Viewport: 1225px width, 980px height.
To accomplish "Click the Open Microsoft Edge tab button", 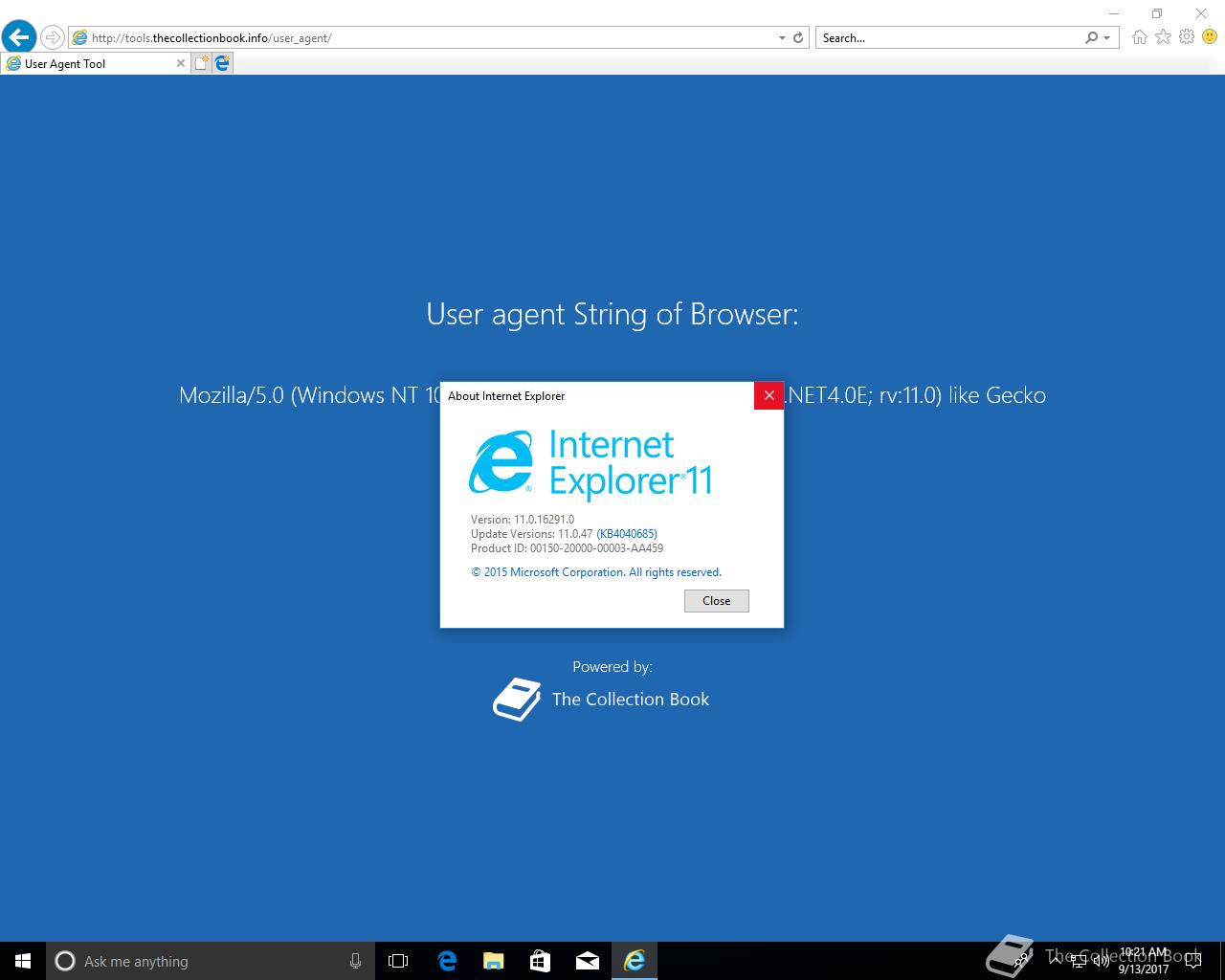I will point(222,63).
